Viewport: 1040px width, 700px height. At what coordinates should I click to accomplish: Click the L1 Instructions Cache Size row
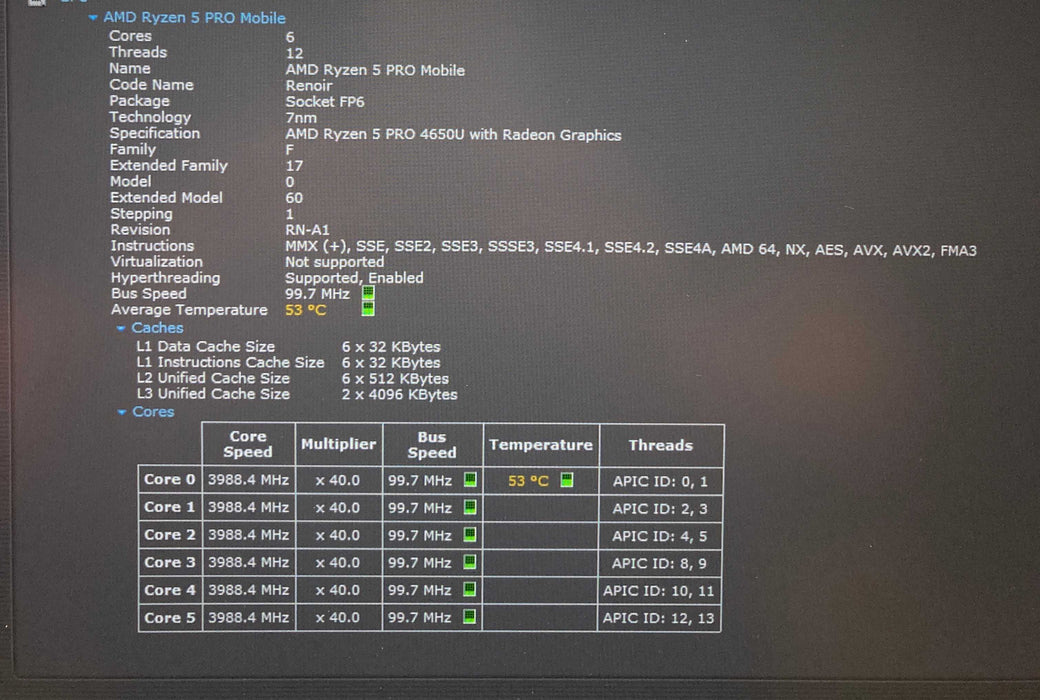click(x=289, y=362)
